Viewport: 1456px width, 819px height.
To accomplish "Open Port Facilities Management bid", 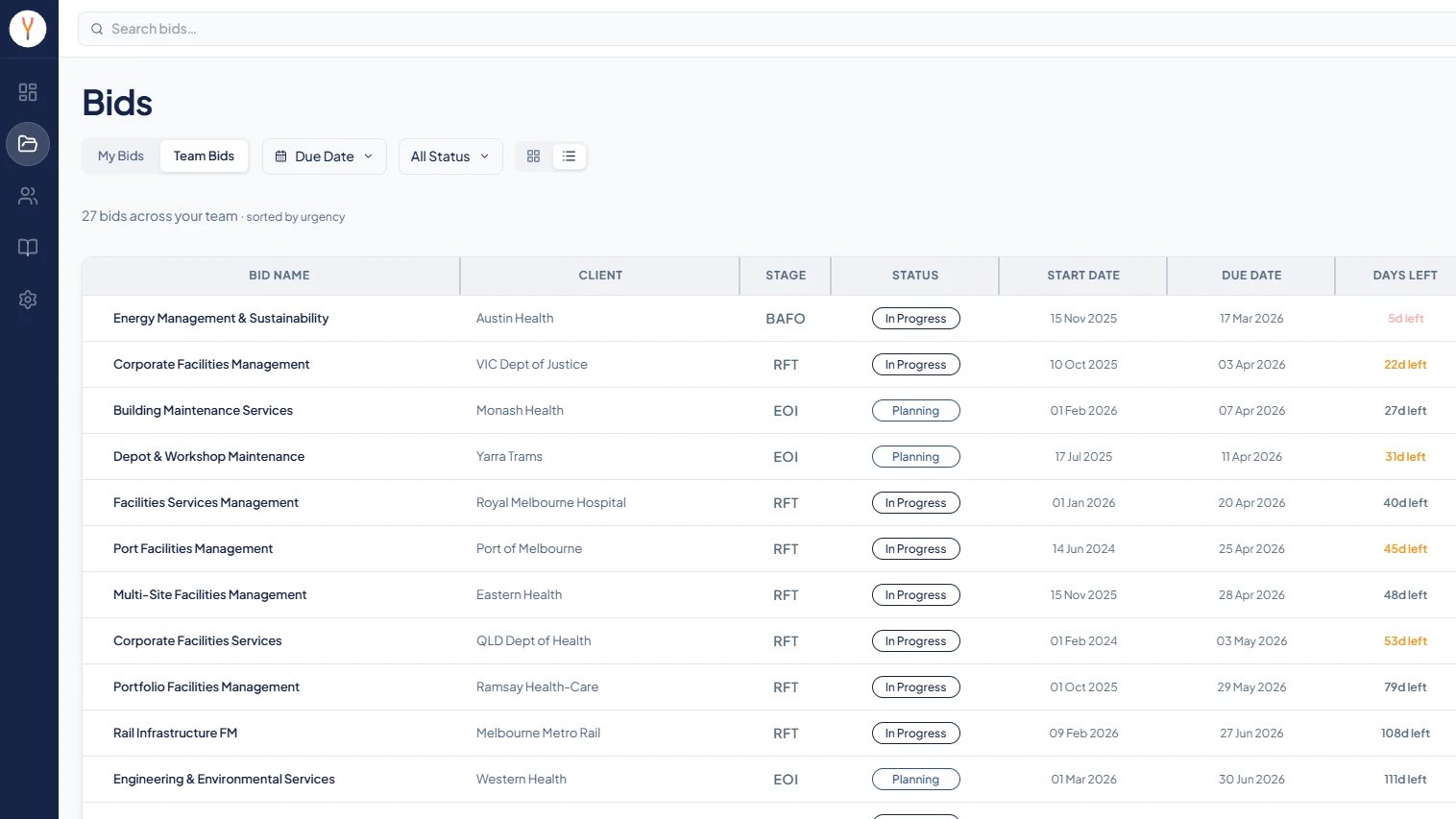I will coord(193,549).
